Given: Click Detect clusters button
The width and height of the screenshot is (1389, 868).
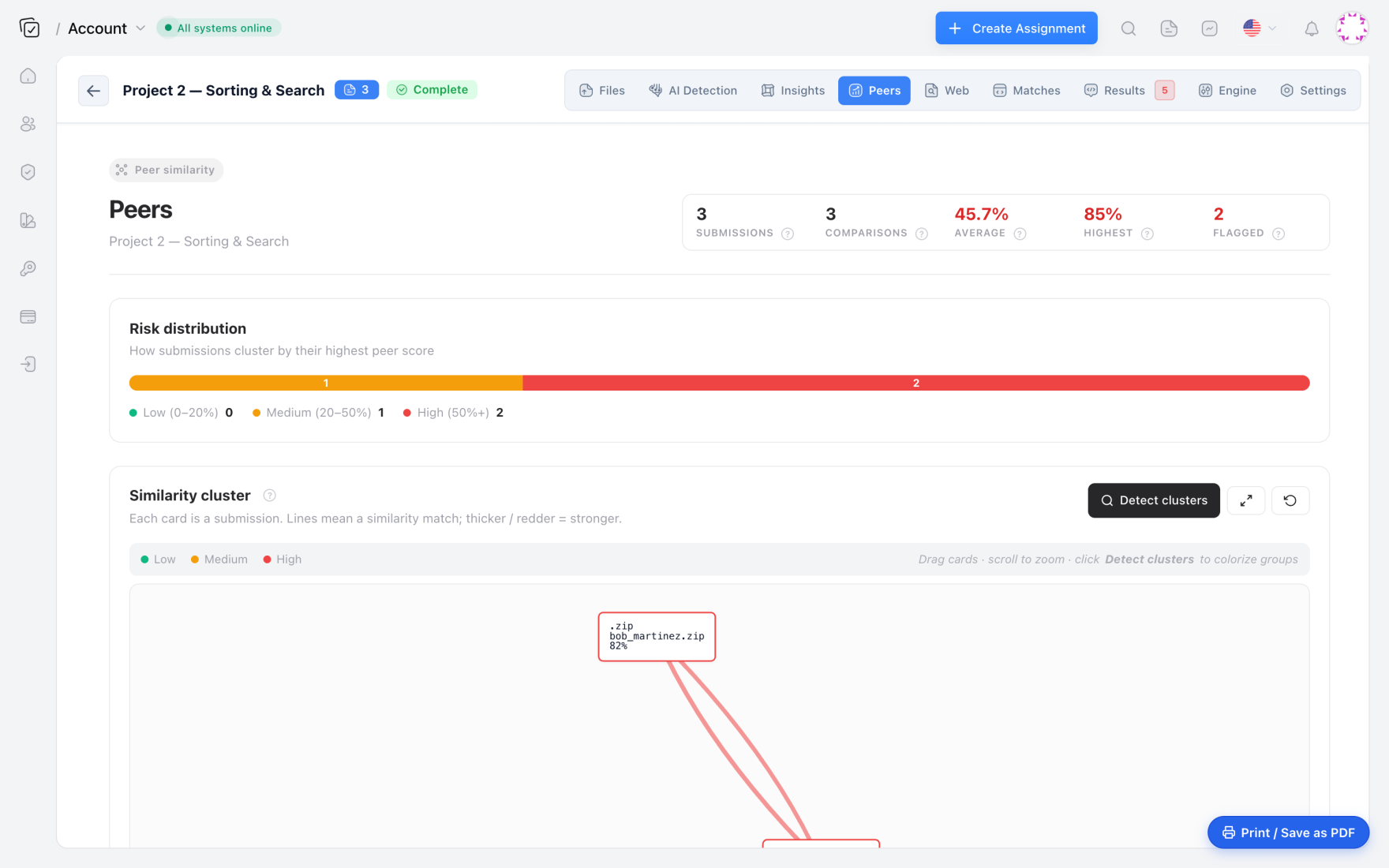Looking at the screenshot, I should [1154, 500].
